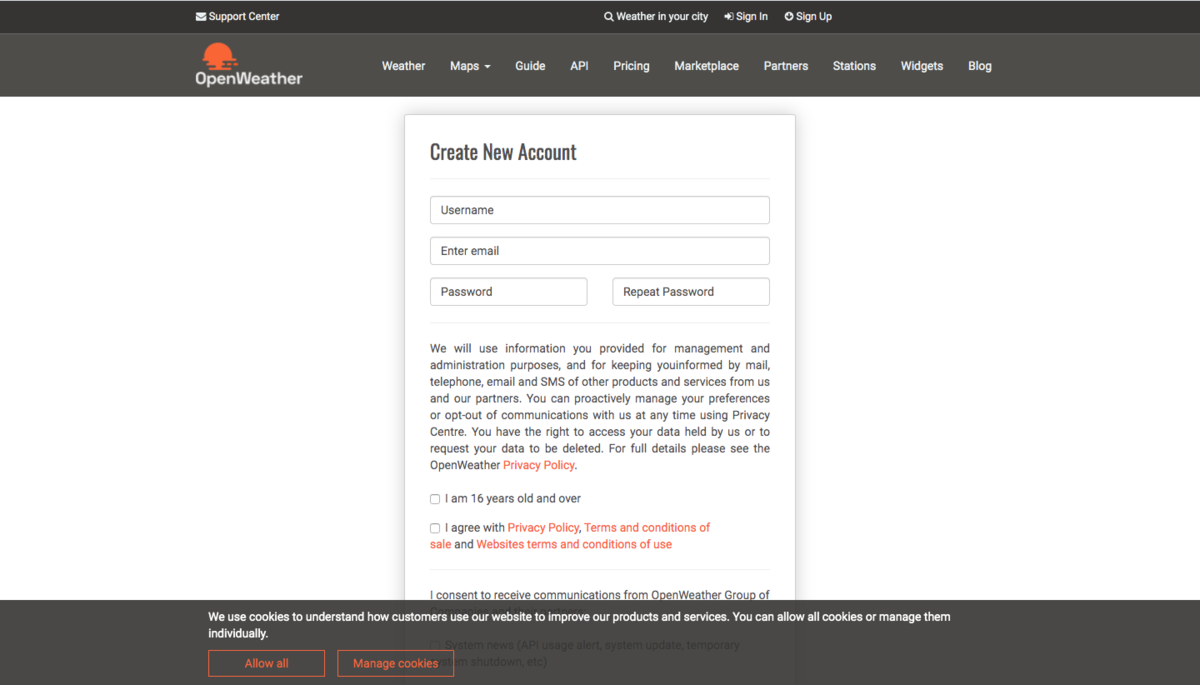The height and width of the screenshot is (685, 1200).
Task: Click the OpenWeather logo
Action: [248, 65]
